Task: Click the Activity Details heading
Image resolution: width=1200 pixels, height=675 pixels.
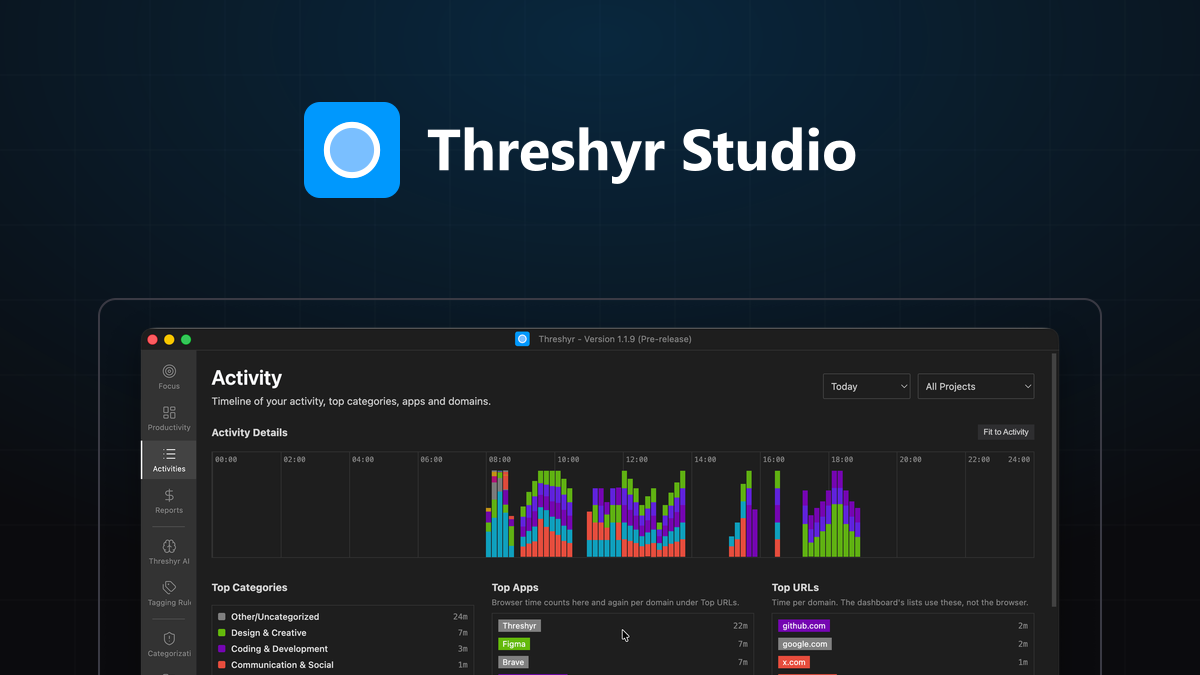Action: click(249, 433)
